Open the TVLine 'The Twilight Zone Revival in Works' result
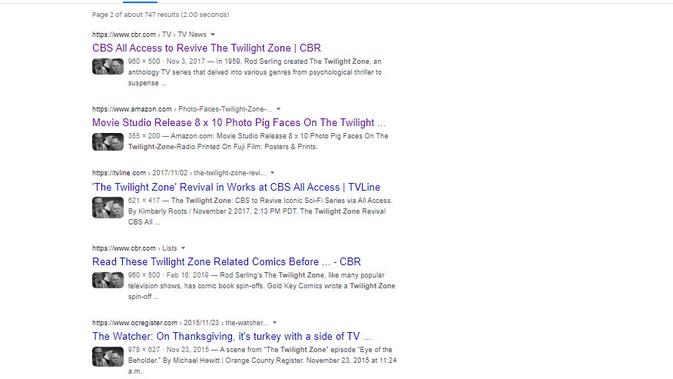Image resolution: width=673 pixels, height=379 pixels. tap(236, 187)
